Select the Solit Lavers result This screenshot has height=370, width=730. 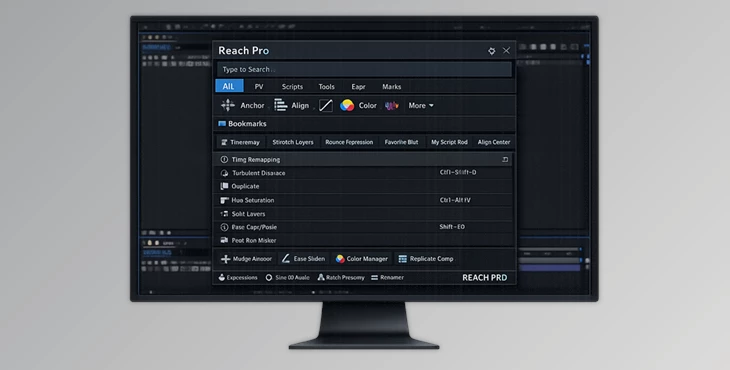coord(364,214)
